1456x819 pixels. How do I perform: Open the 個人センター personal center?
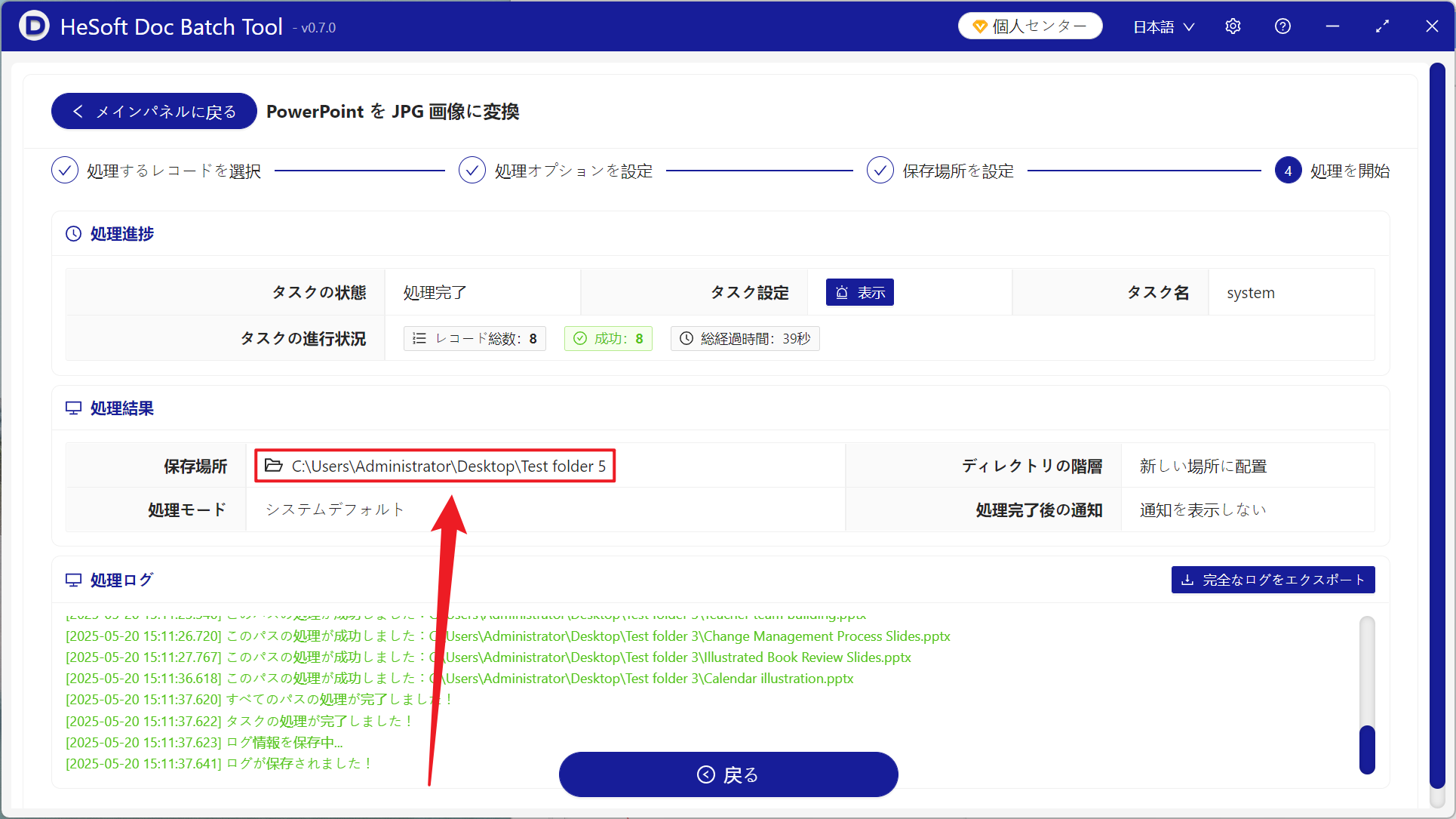[1030, 26]
